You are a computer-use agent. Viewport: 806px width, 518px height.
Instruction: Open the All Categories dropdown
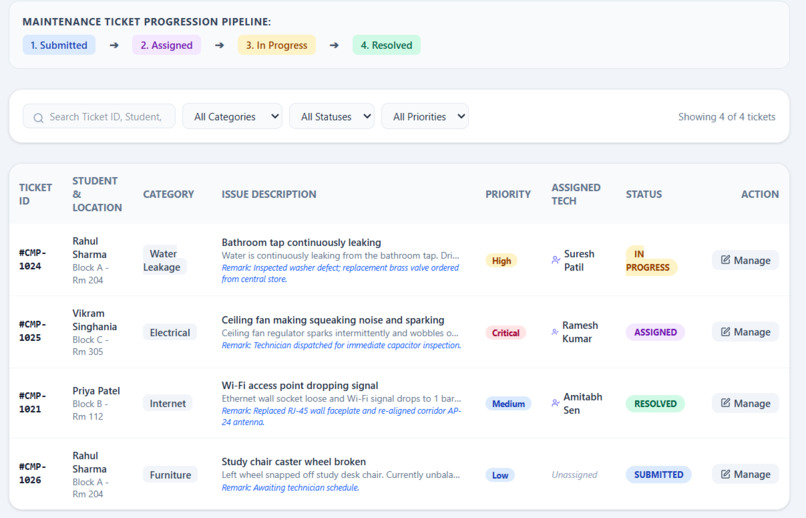click(x=232, y=117)
